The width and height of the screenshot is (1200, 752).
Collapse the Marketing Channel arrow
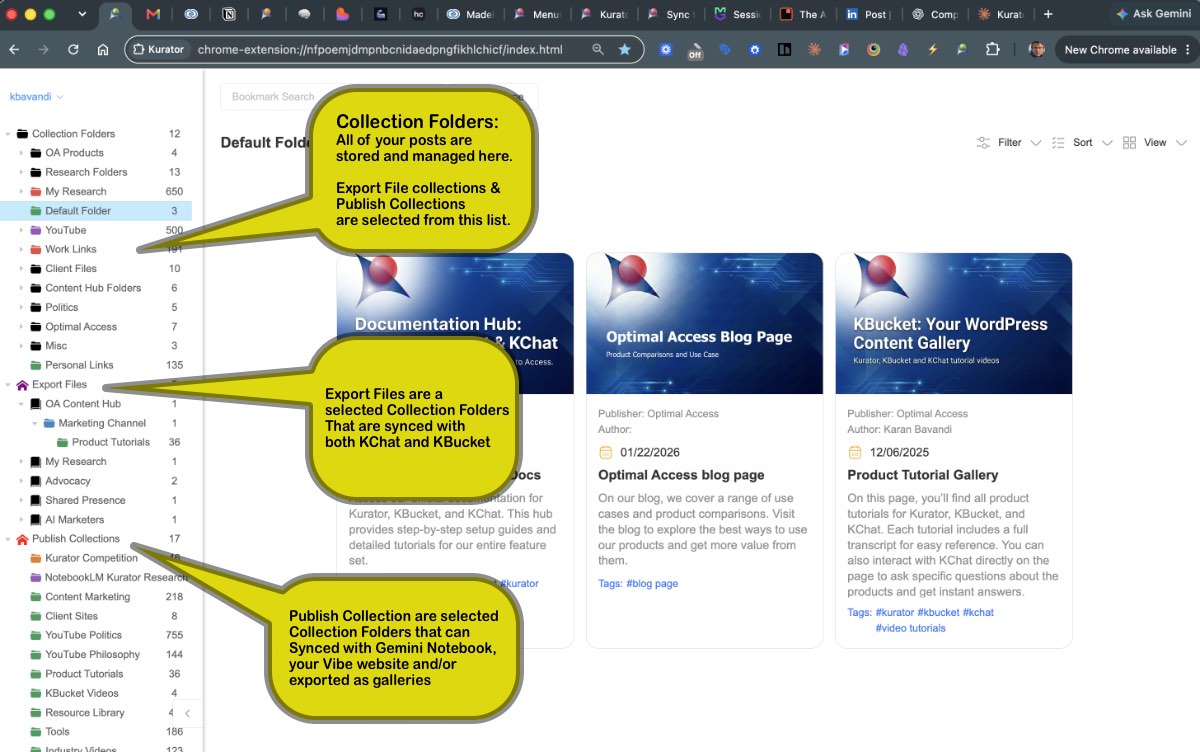34,423
